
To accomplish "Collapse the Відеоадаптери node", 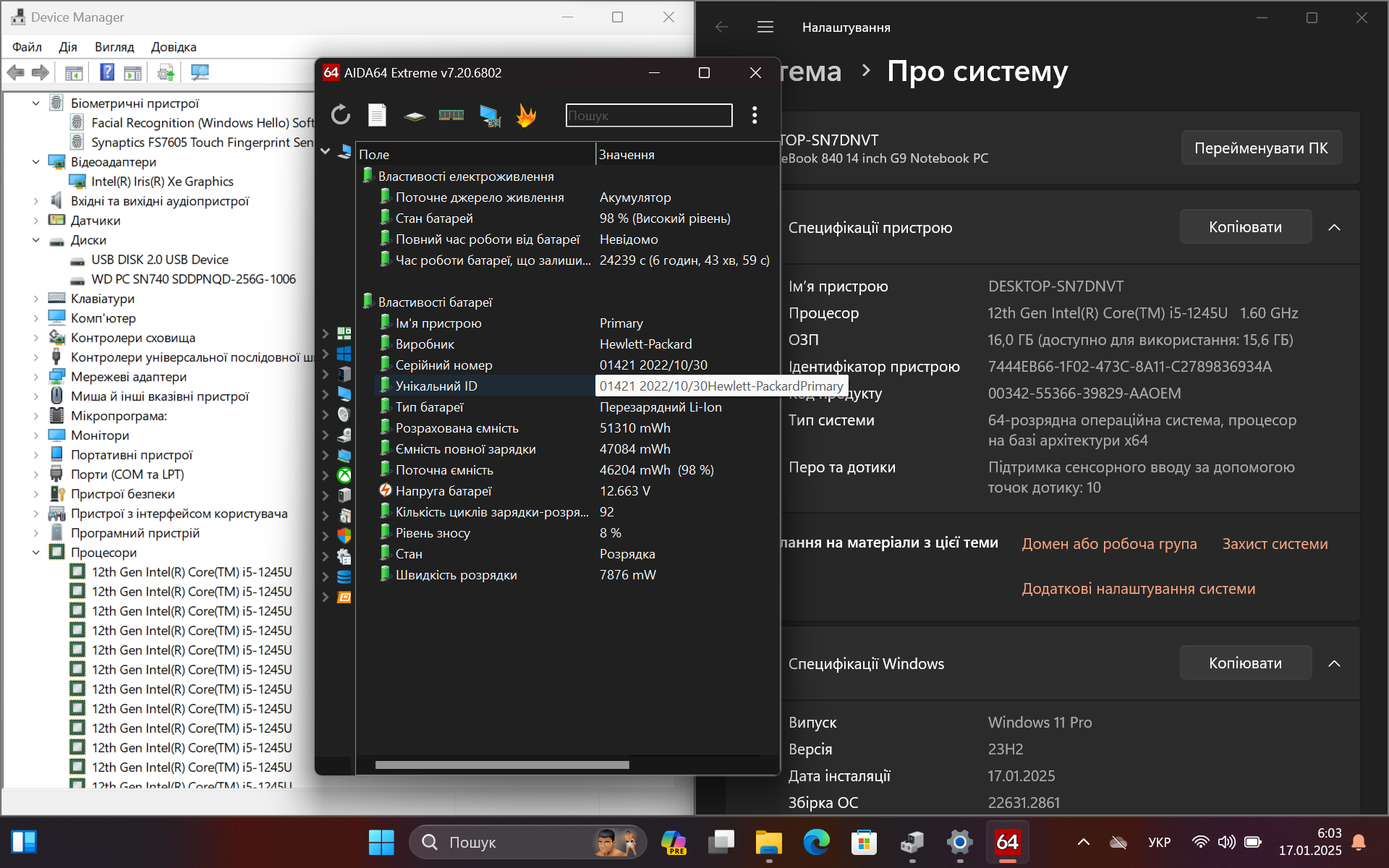I will 35,162.
